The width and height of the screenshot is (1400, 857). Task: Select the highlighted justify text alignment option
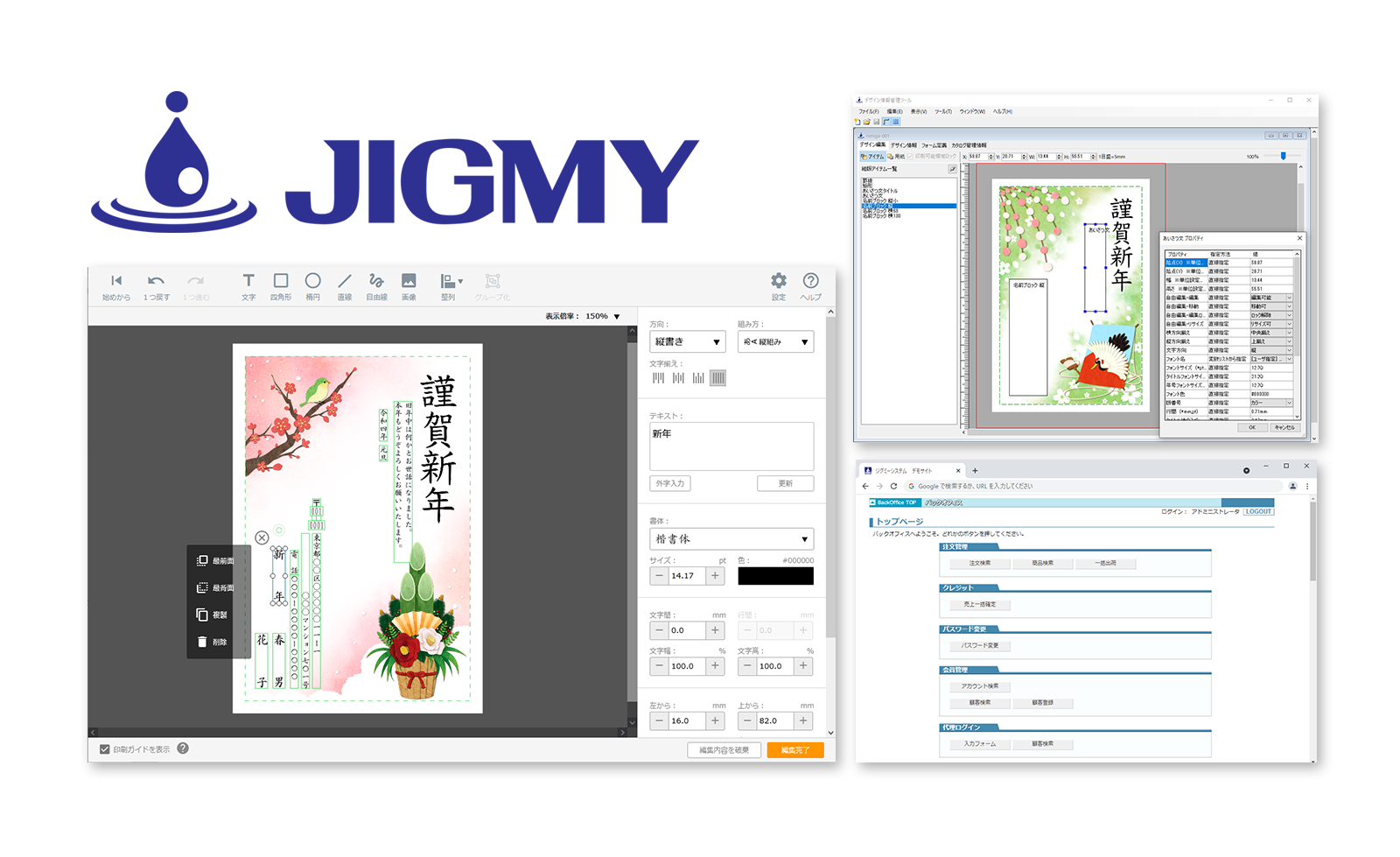pos(717,378)
